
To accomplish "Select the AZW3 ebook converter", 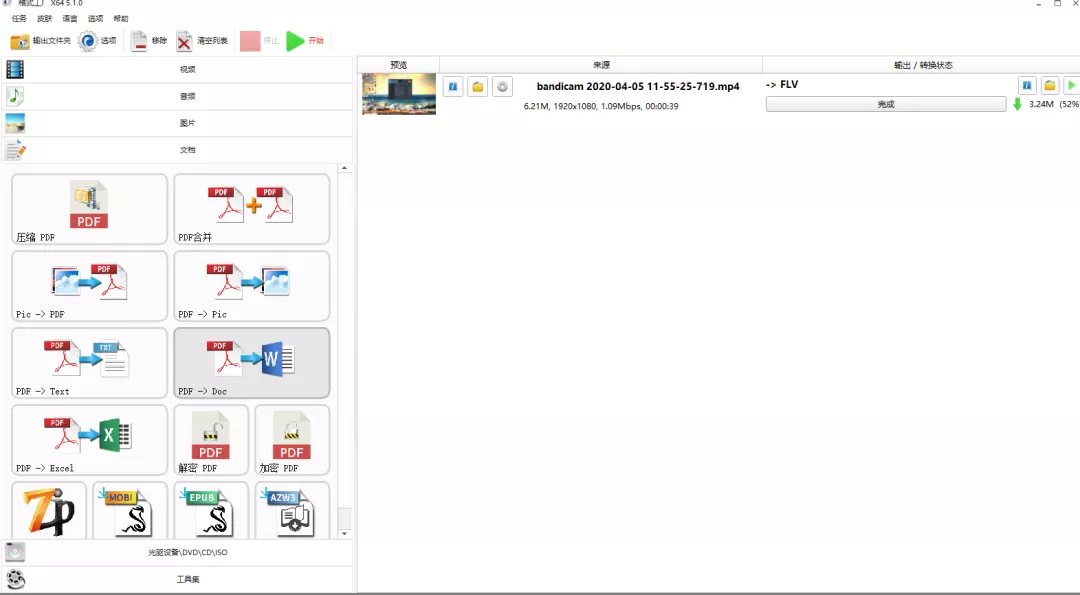I will (x=292, y=510).
